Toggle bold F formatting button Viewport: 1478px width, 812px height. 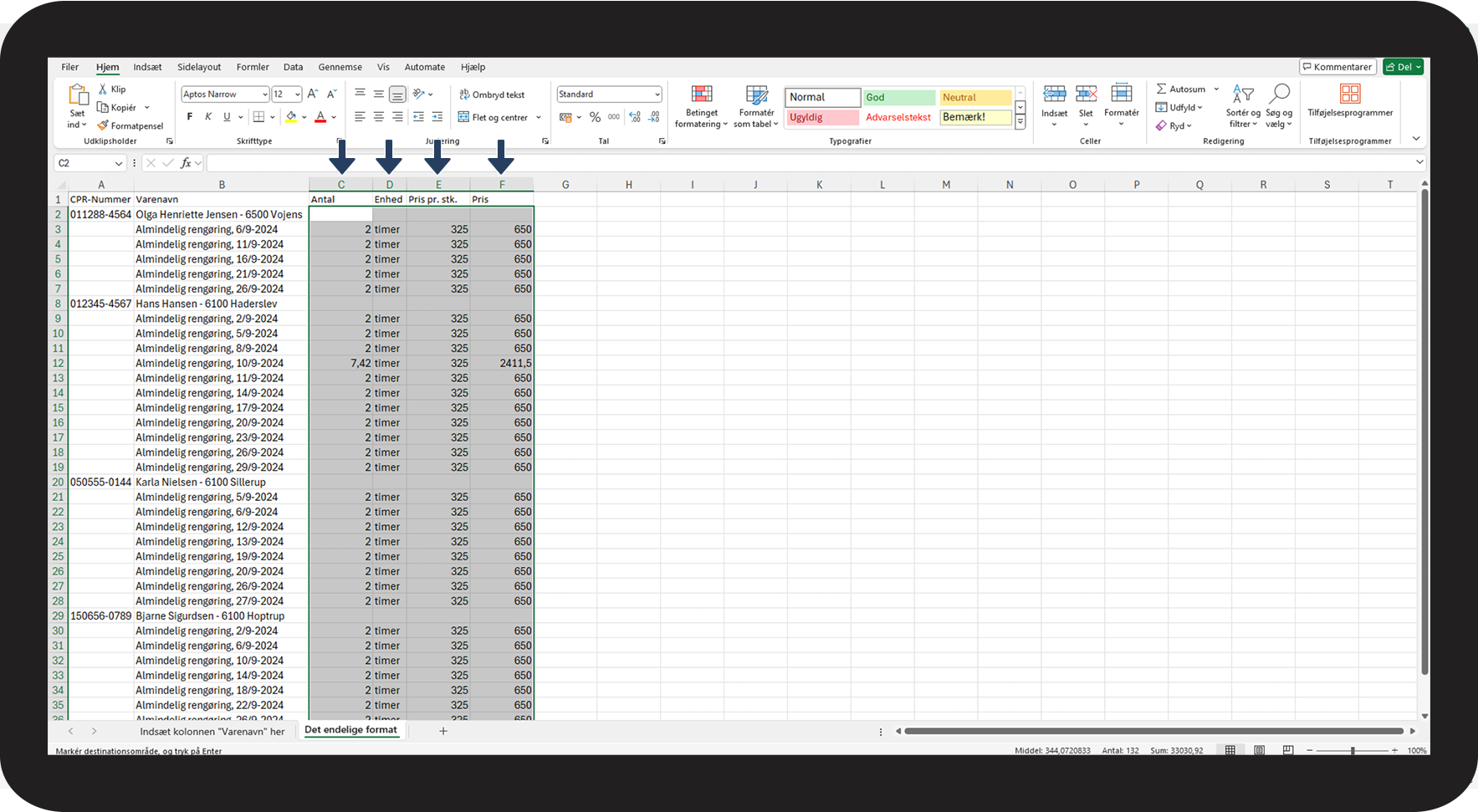[x=190, y=117]
